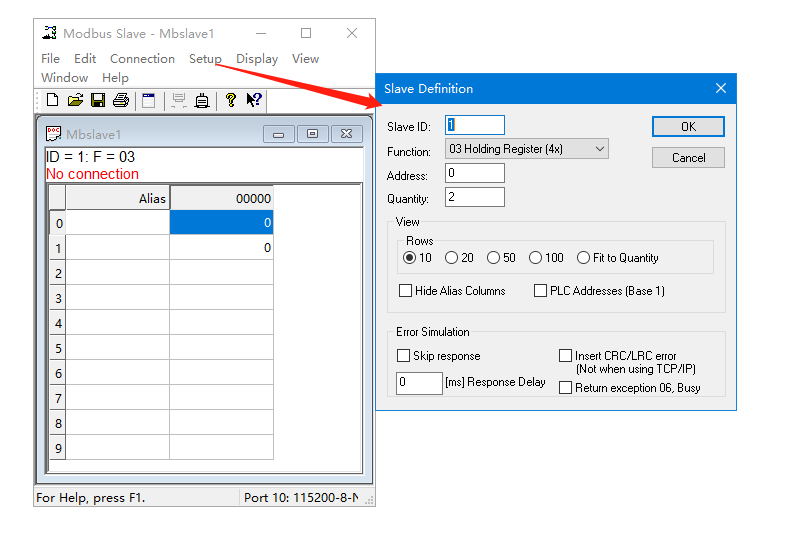Select the 20 rows radio button
Viewport: 804px width, 534px height.
452,258
